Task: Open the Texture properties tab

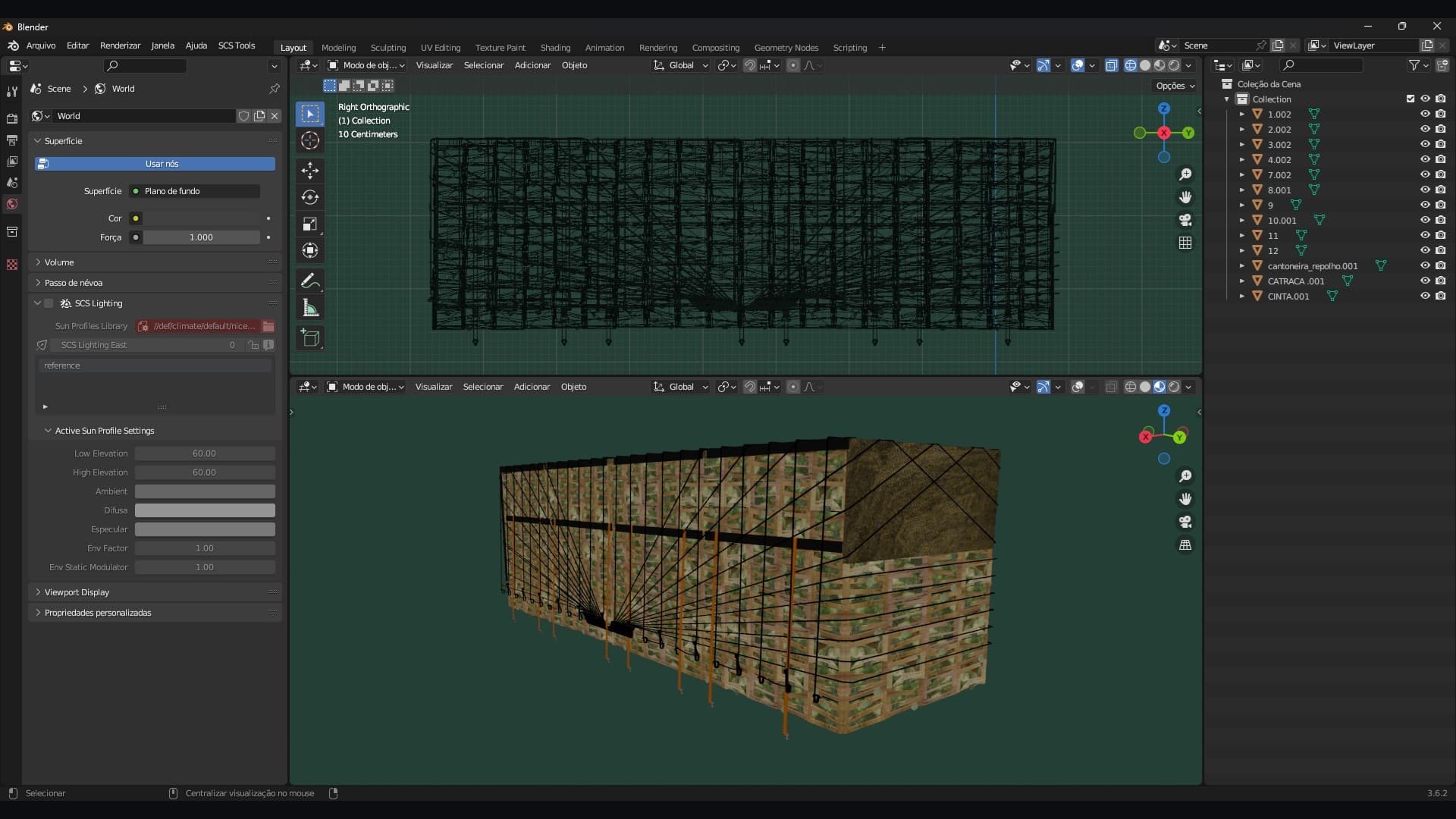Action: coord(11,265)
